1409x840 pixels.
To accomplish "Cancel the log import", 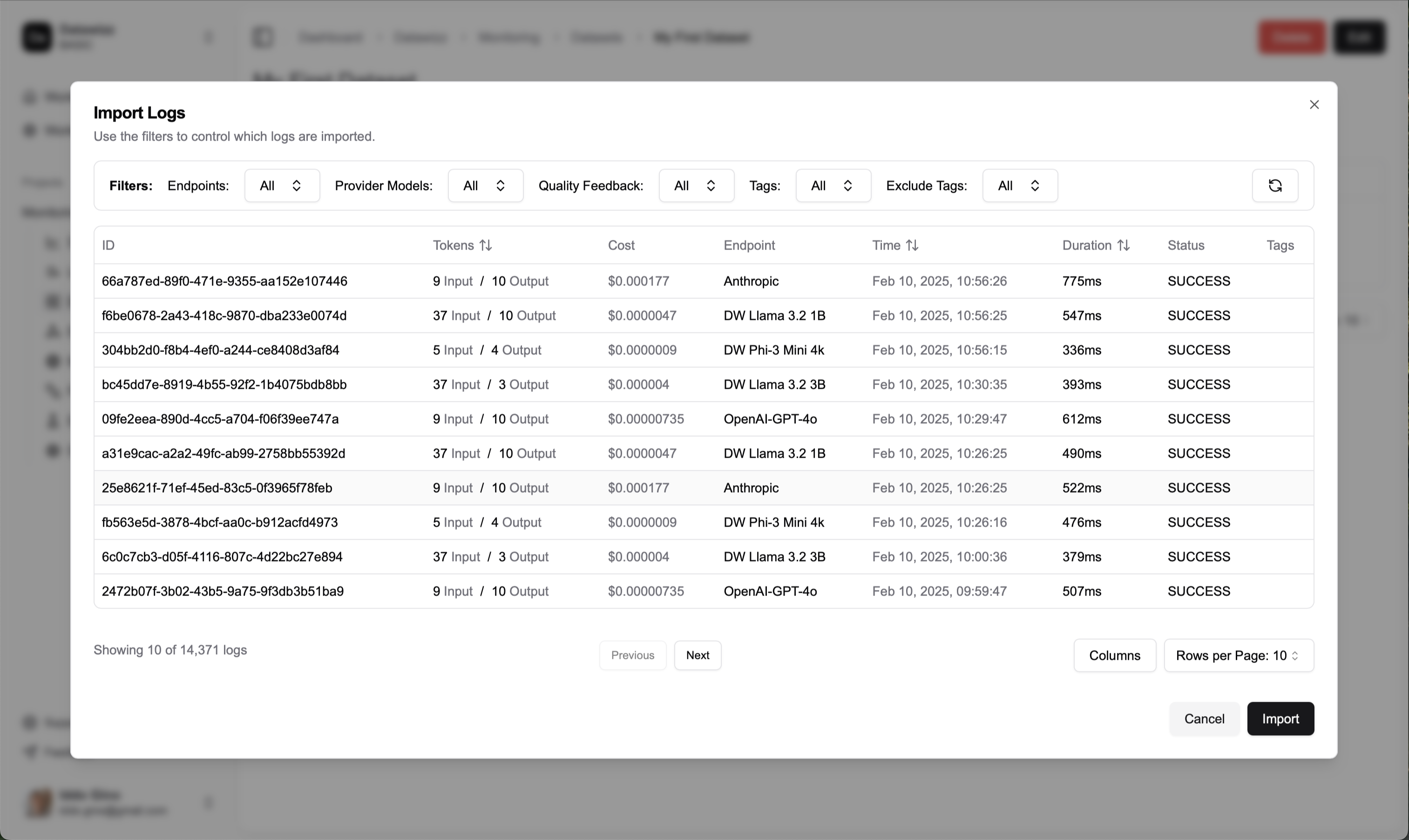I will click(x=1204, y=719).
